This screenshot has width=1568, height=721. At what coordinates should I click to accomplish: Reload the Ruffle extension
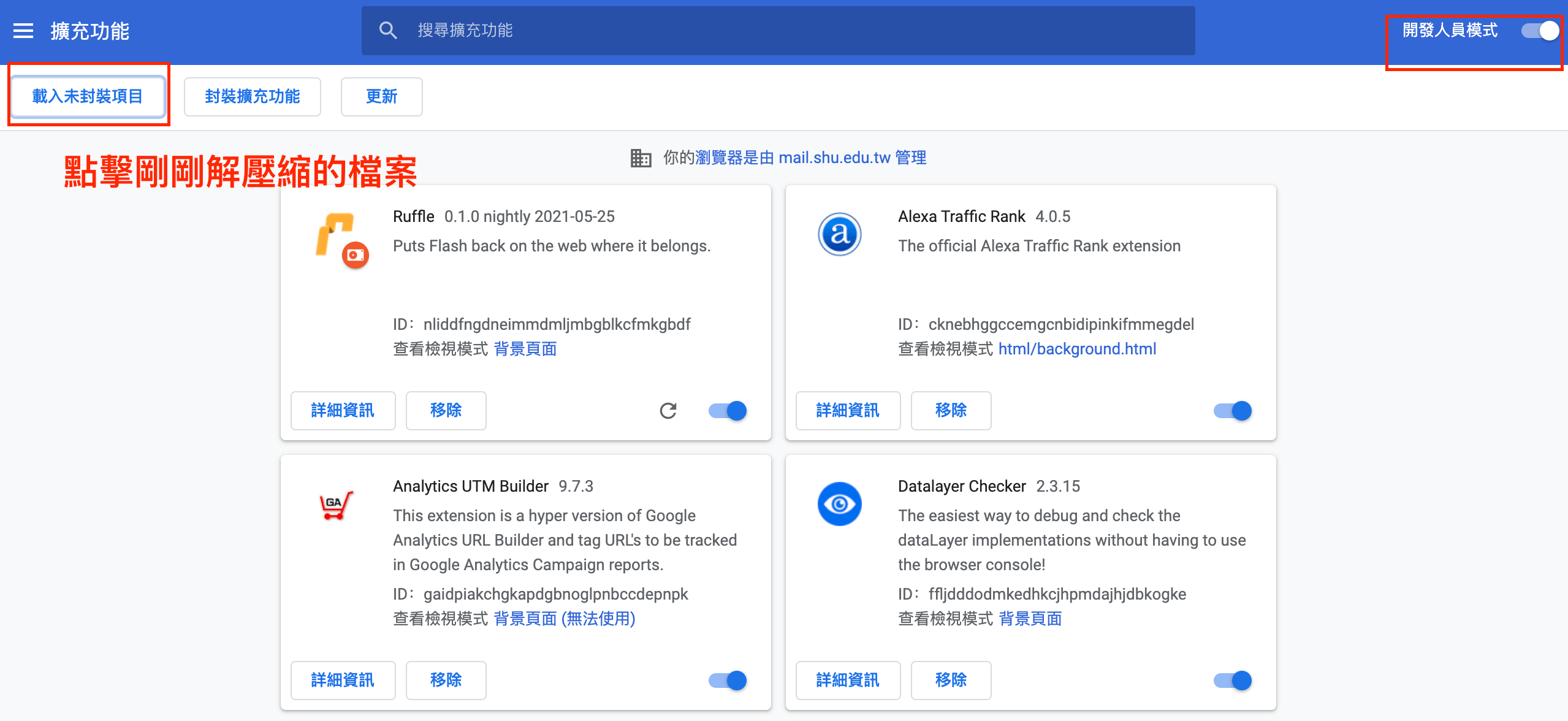point(669,411)
